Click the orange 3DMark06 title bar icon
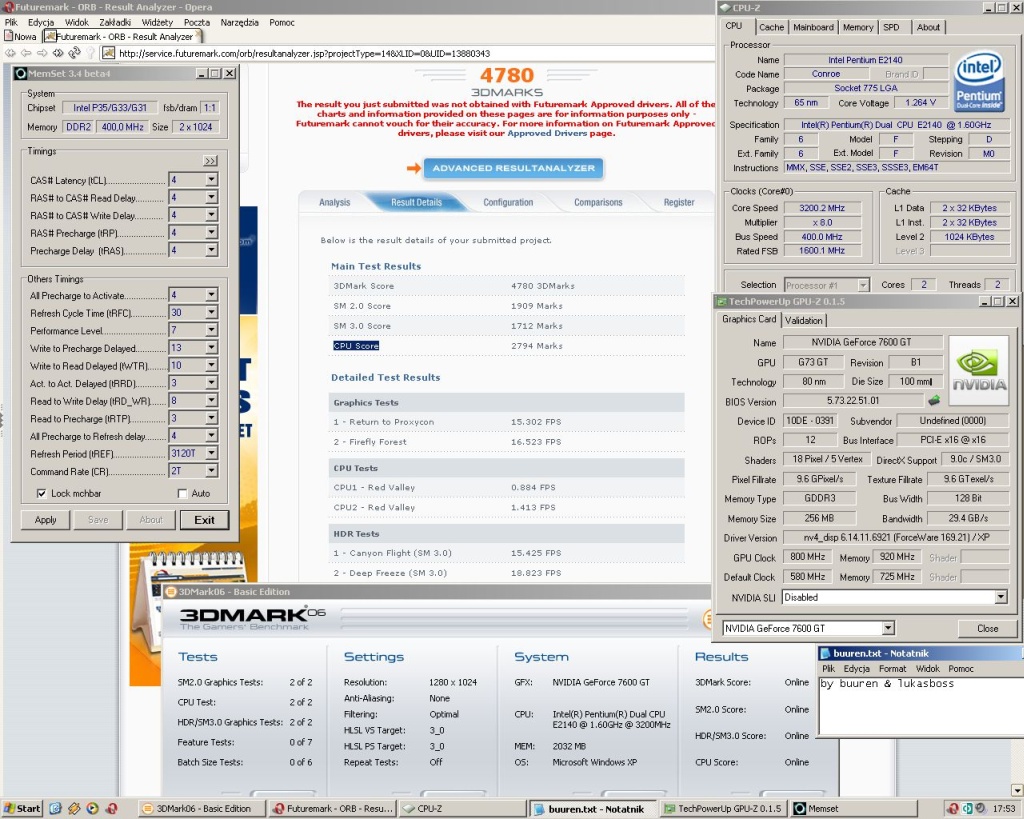1024x819 pixels. 171,592
